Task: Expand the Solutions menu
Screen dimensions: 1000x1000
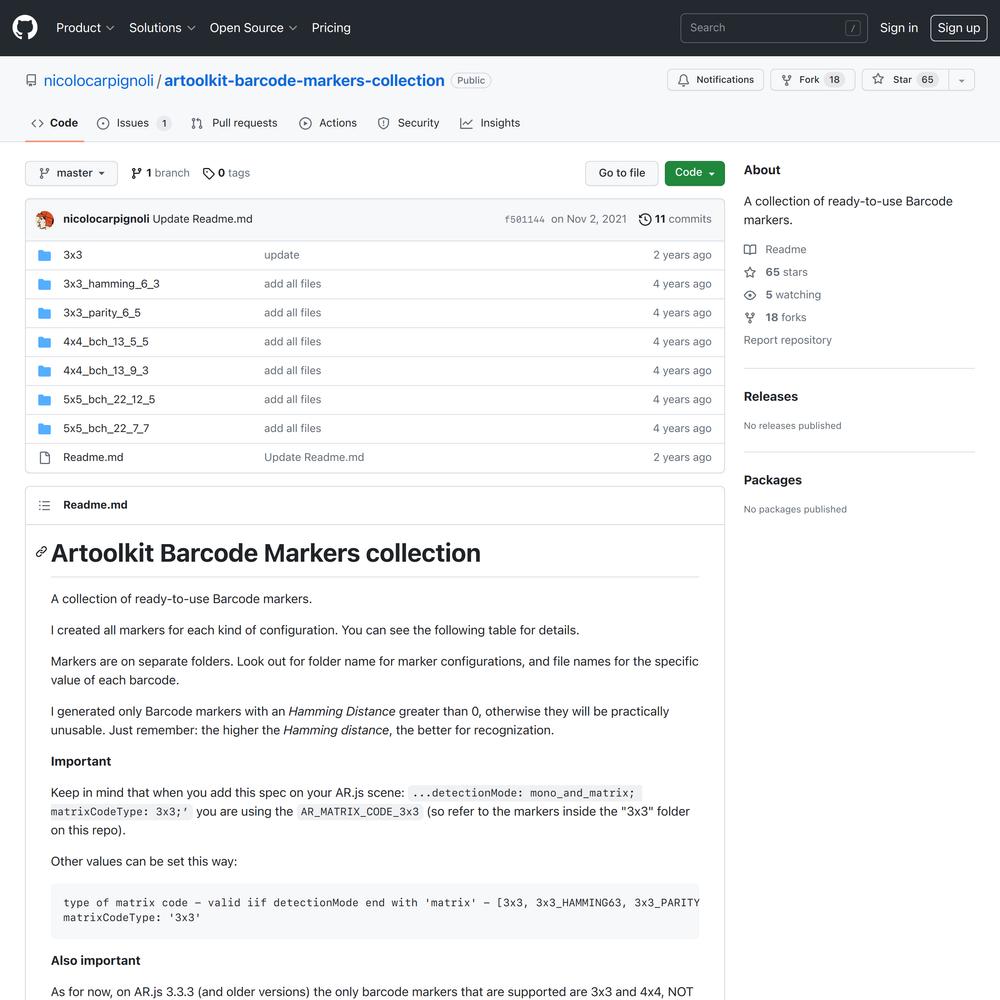Action: pos(162,27)
